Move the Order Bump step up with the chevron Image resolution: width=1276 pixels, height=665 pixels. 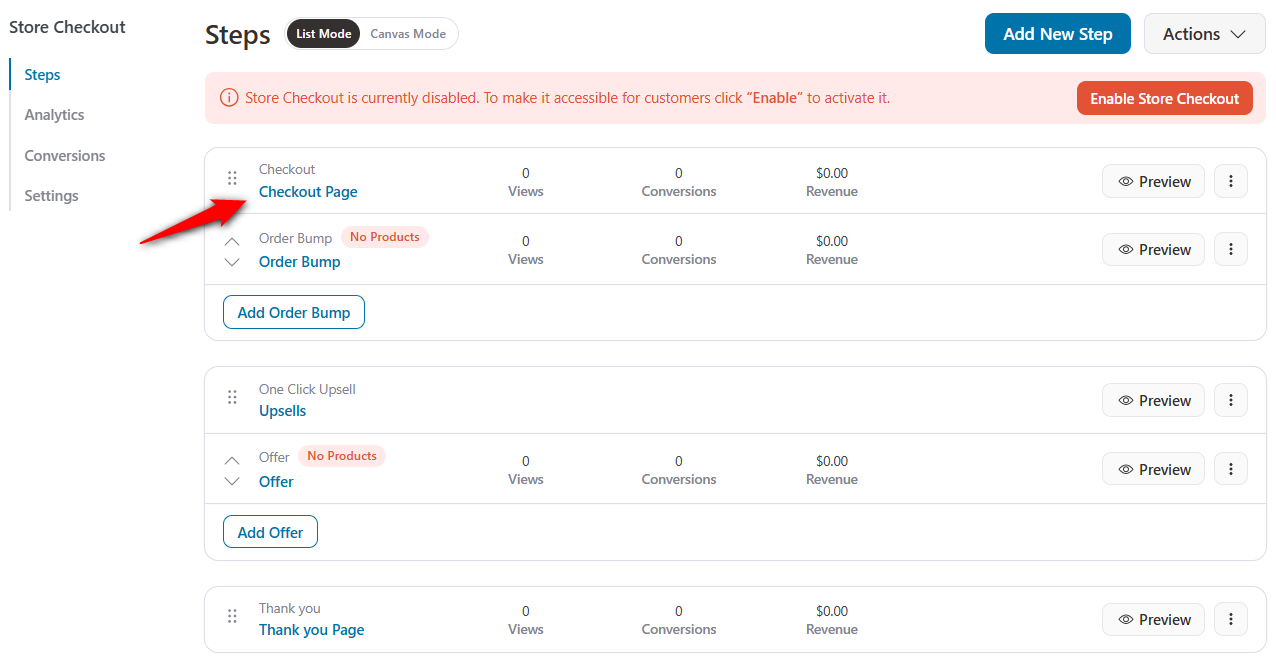coord(231,240)
